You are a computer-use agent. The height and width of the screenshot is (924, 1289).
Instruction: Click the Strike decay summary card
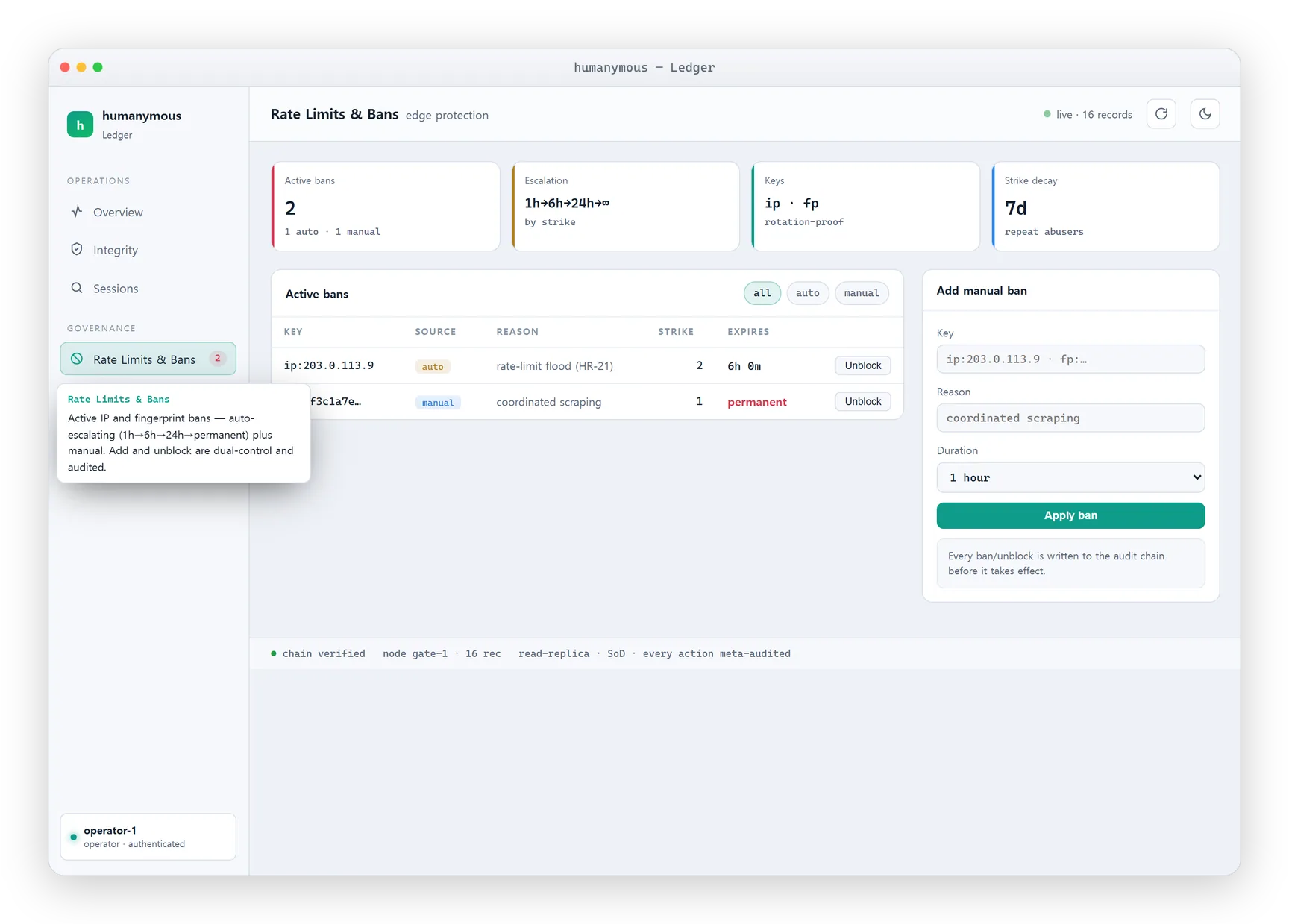[1105, 207]
